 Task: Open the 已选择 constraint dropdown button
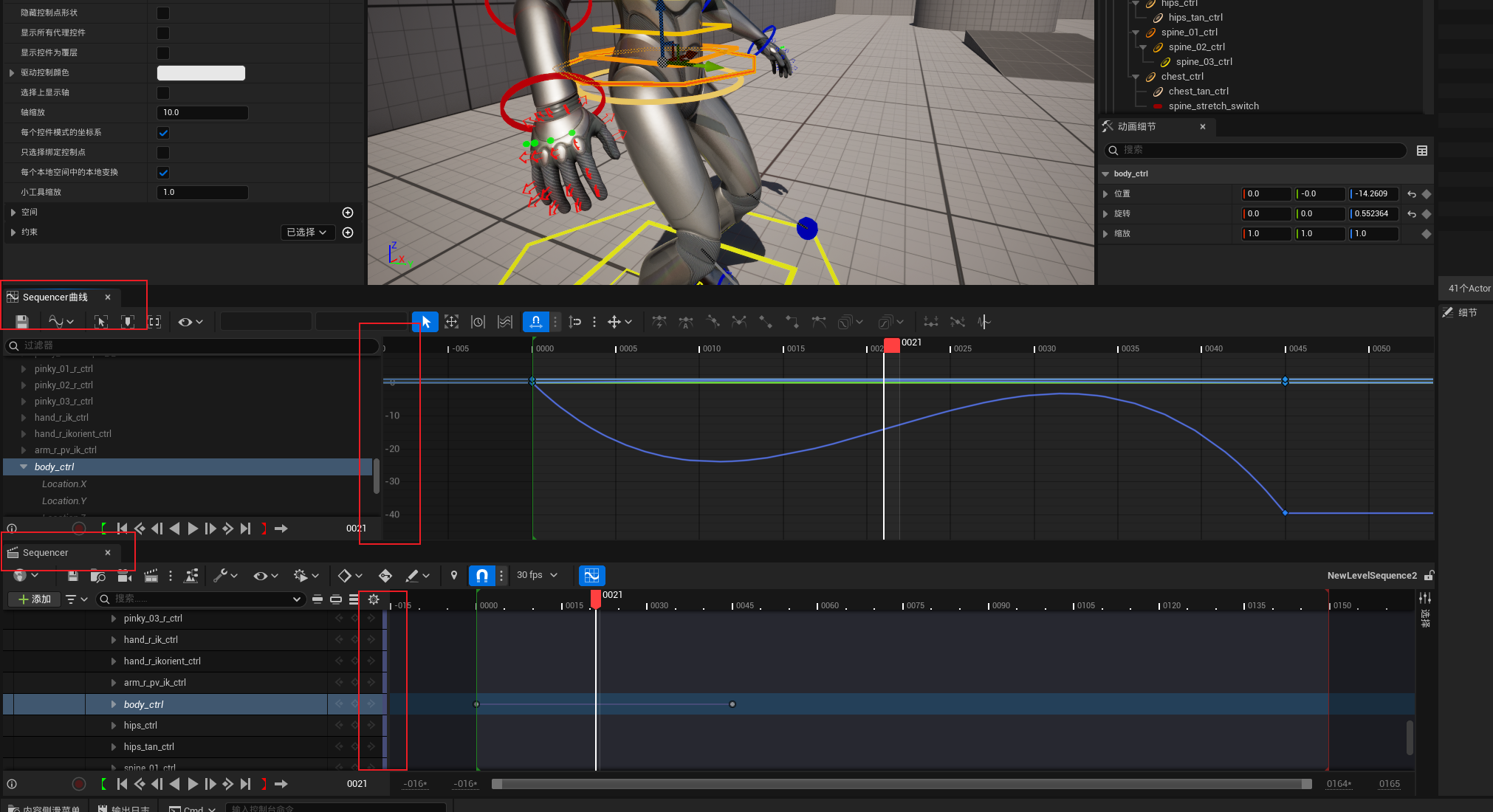tap(306, 232)
